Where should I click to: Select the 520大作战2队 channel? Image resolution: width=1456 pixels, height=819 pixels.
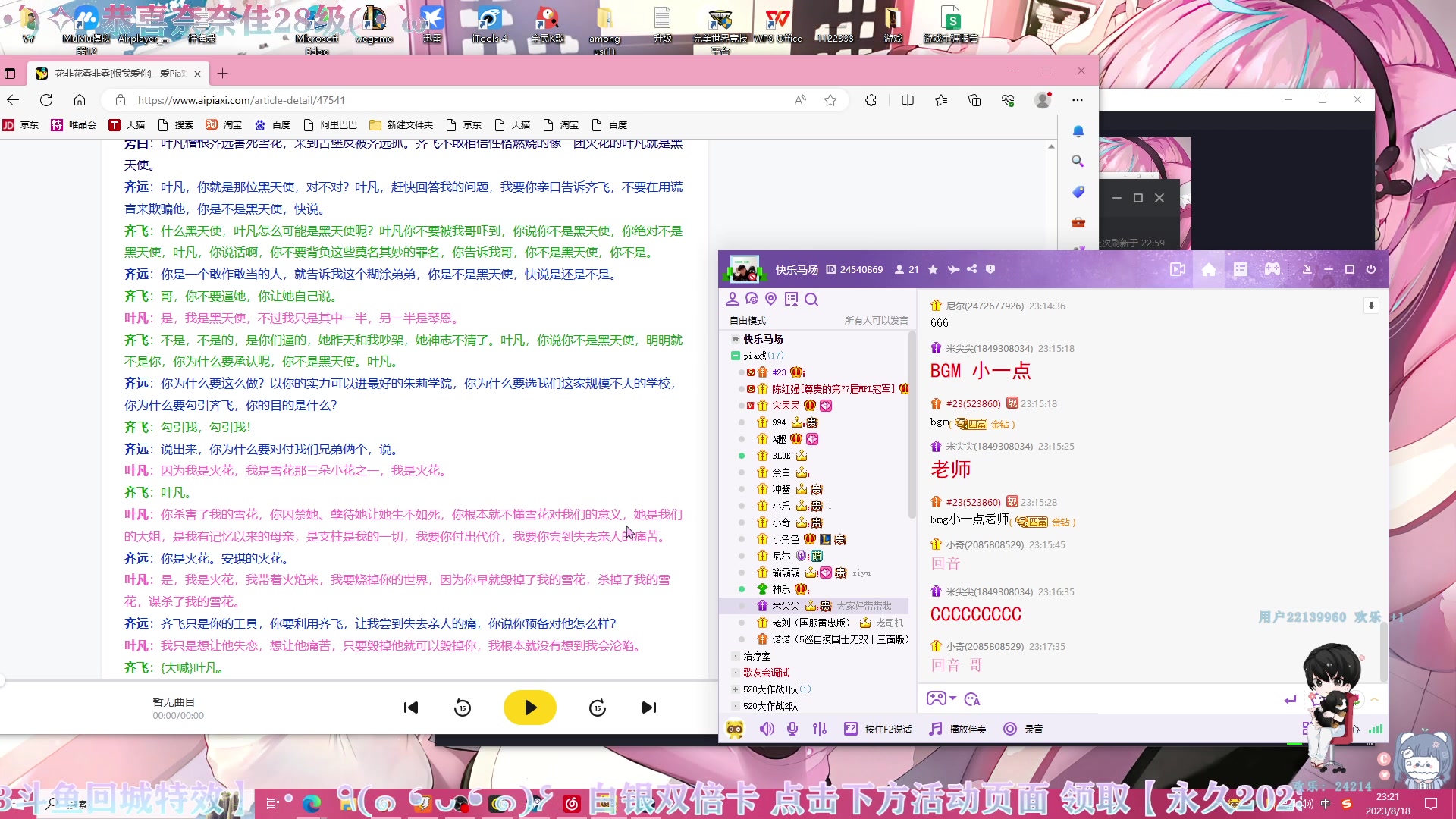(770, 706)
